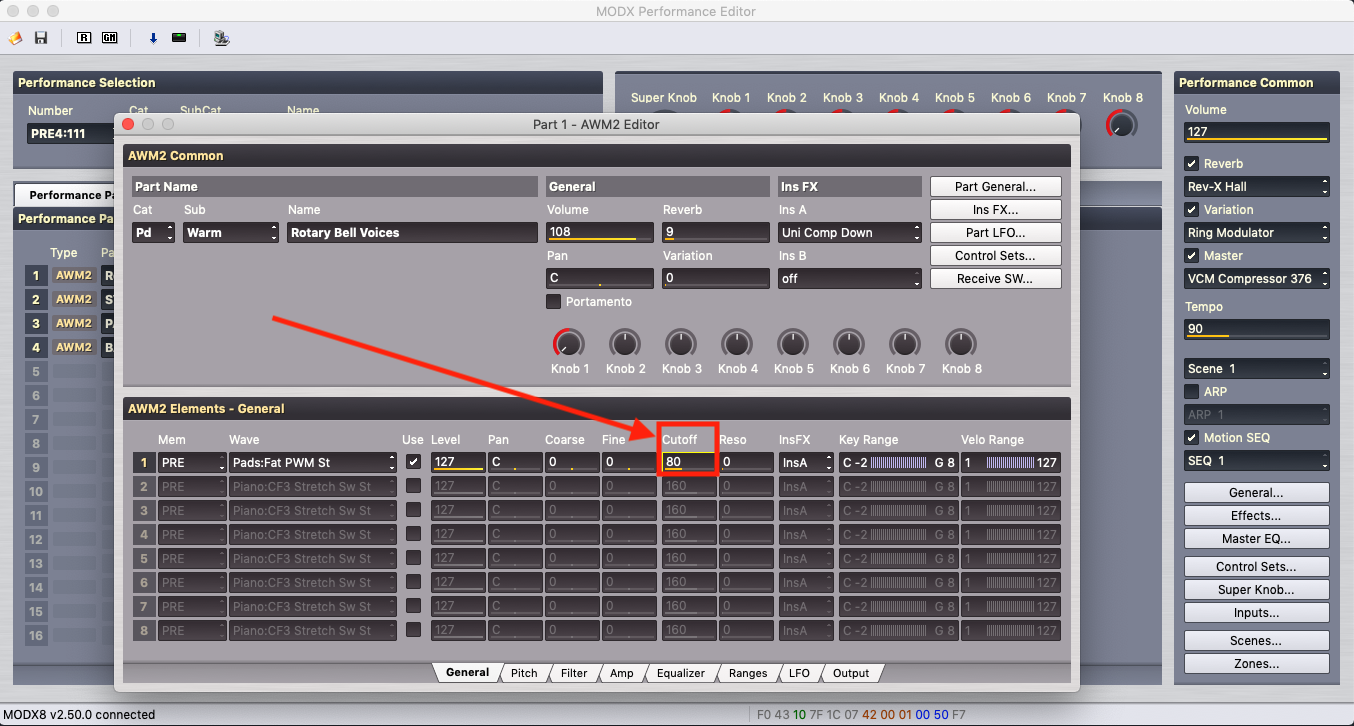1354x726 pixels.
Task: Click the Receive SW... button
Action: point(995,279)
